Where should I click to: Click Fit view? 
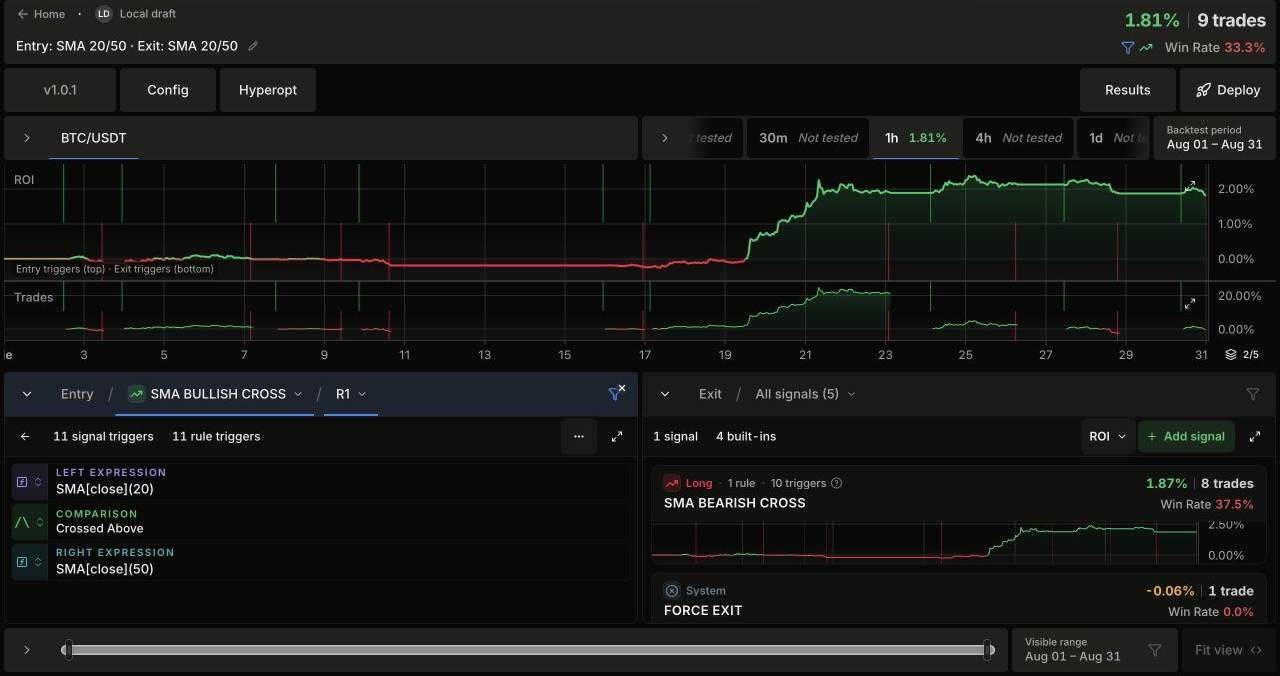click(1228, 650)
